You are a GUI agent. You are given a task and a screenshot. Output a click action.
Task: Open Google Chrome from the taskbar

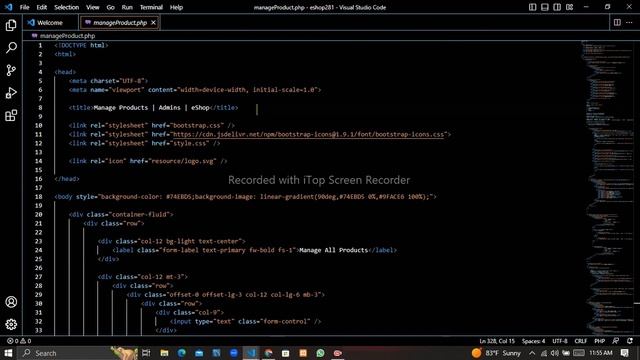pos(268,353)
